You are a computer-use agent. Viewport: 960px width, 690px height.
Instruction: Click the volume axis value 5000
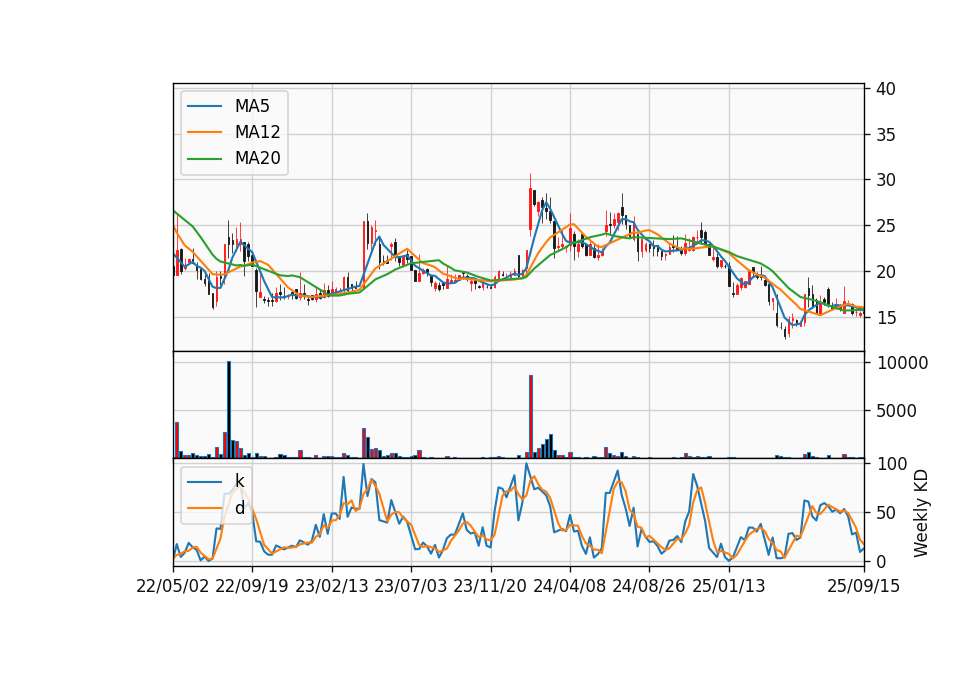pos(896,411)
